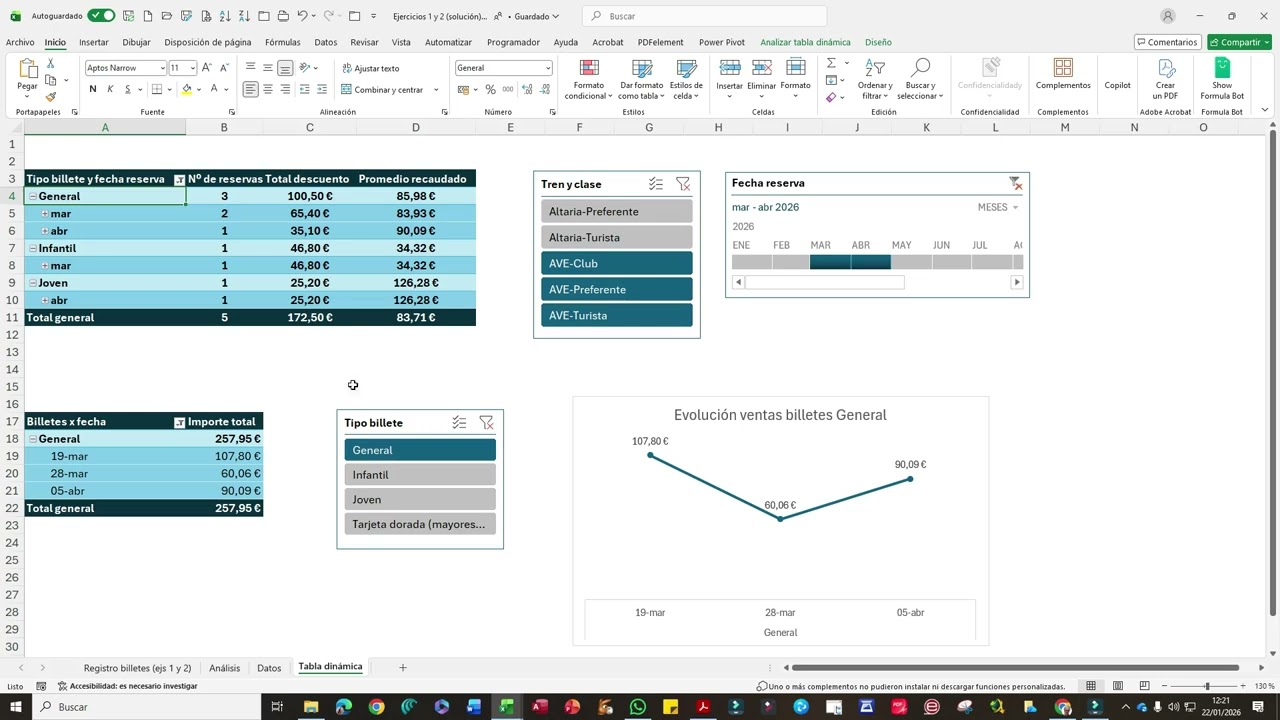The height and width of the screenshot is (720, 1280).
Task: Click the increase decimals icon
Action: pyautogui.click(x=526, y=89)
